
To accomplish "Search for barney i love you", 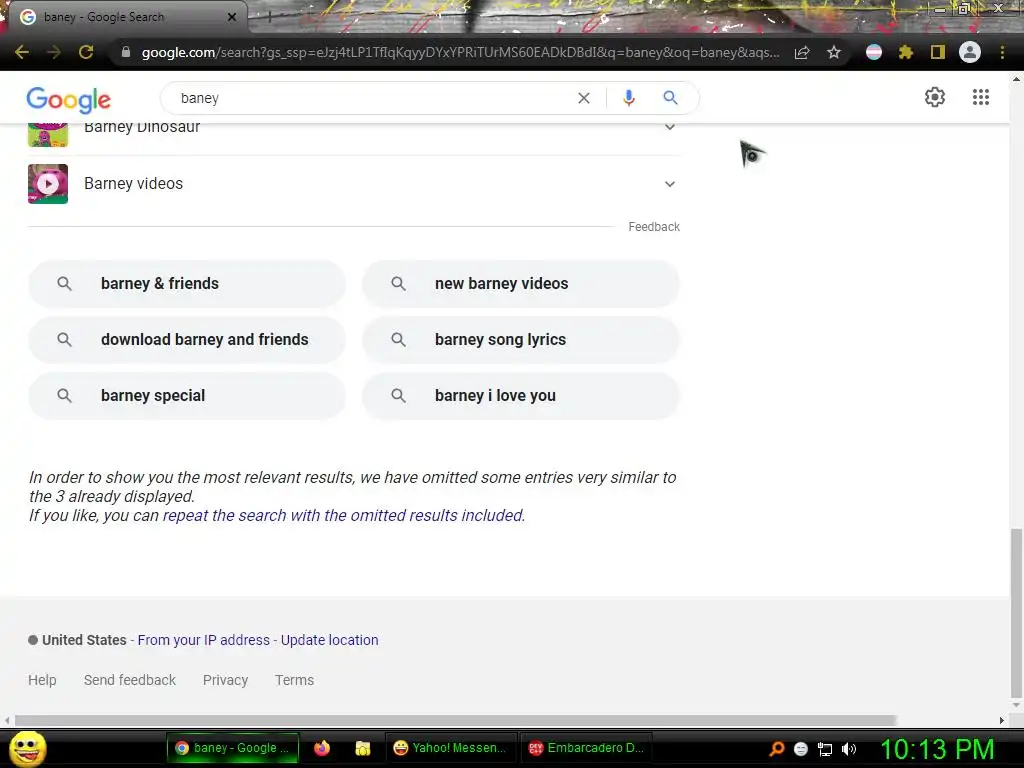I will click(521, 396).
